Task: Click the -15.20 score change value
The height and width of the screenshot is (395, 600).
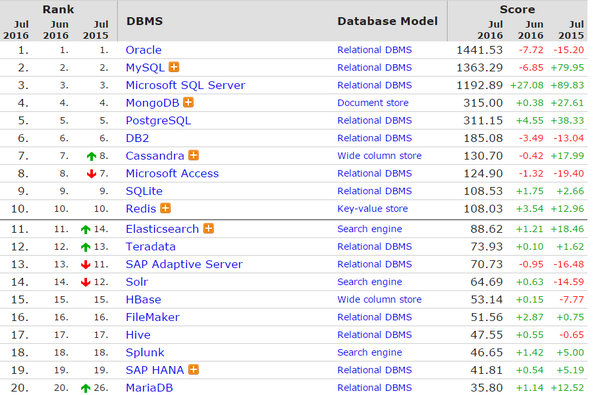Action: click(569, 50)
